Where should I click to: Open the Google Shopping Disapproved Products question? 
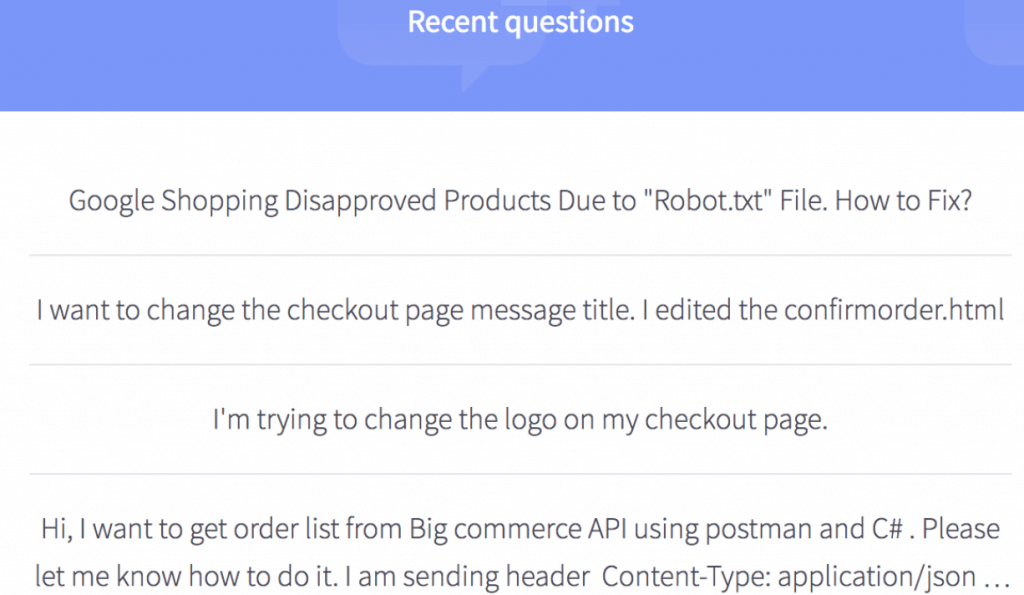pyautogui.click(x=520, y=201)
